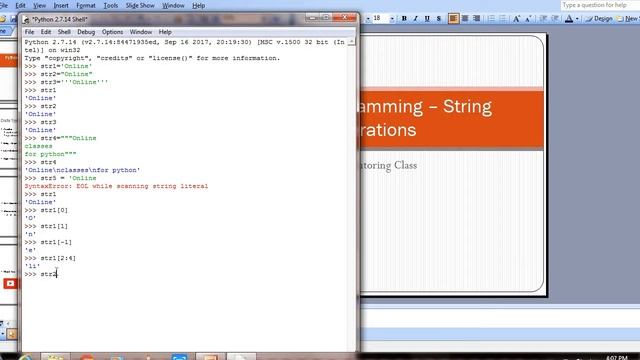Open PowerPoint Window menu
The image size is (640, 360).
click(x=173, y=5)
